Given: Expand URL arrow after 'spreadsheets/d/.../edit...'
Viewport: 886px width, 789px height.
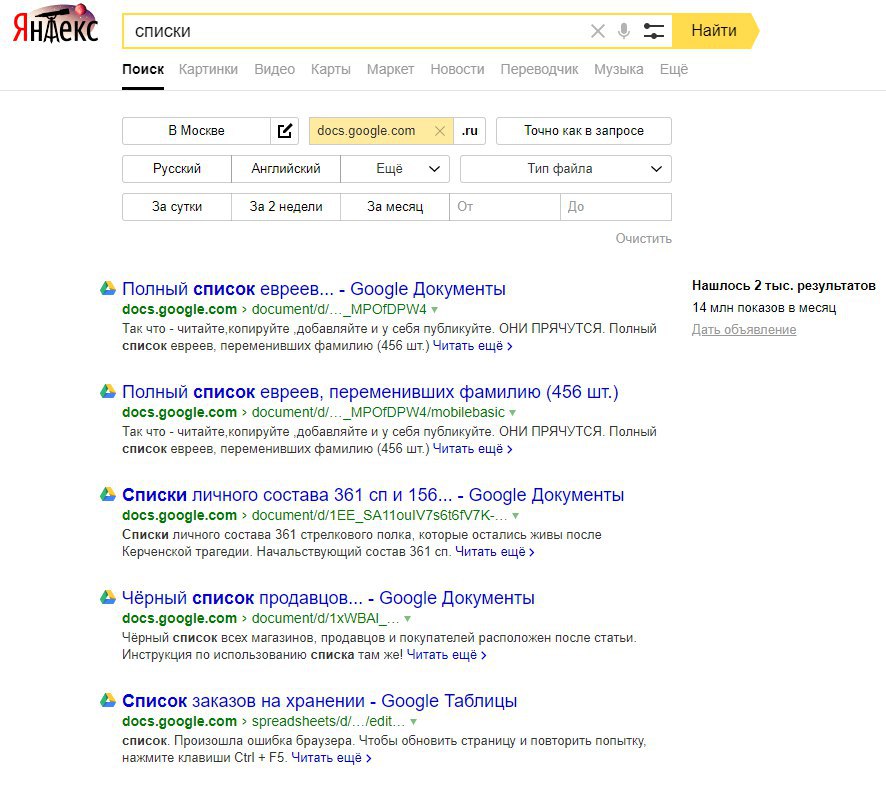Looking at the screenshot, I should pos(414,721).
